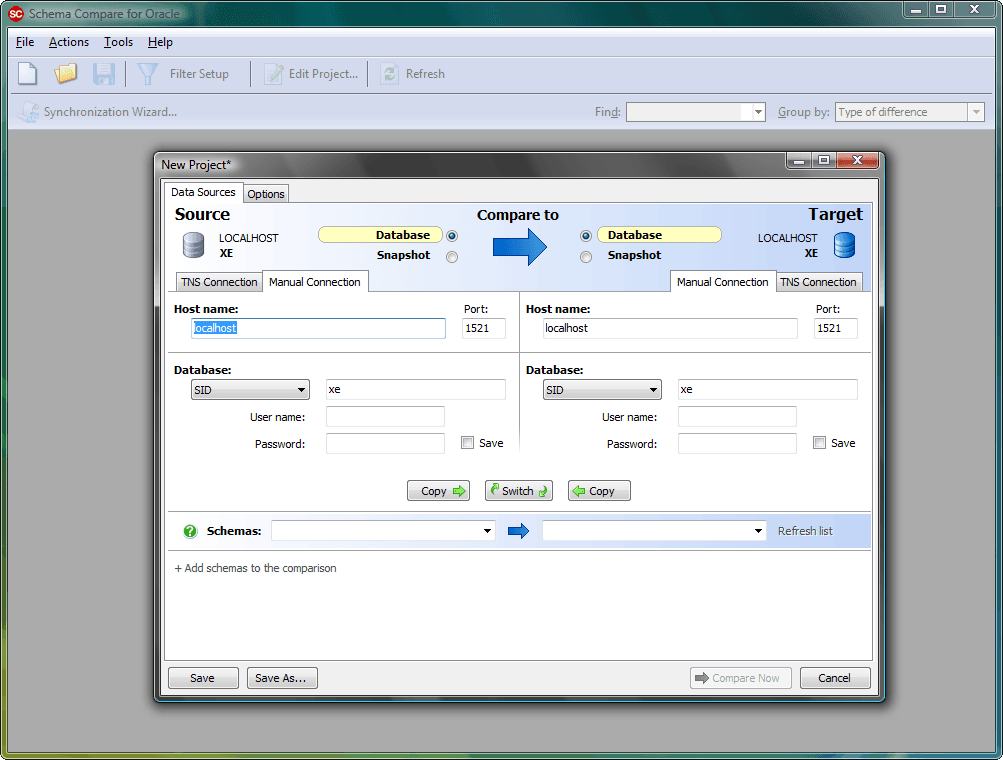Viewport: 1003px width, 760px height.
Task: Switch to the Options tab
Action: (265, 194)
